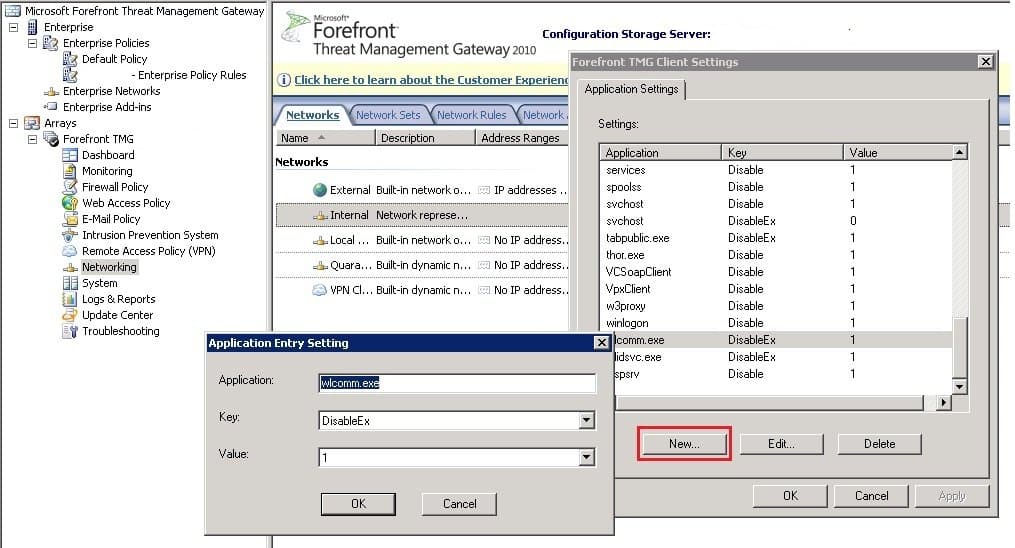The height and width of the screenshot is (548, 1015).
Task: Collapse the Arrays tree node
Action: tap(13, 123)
